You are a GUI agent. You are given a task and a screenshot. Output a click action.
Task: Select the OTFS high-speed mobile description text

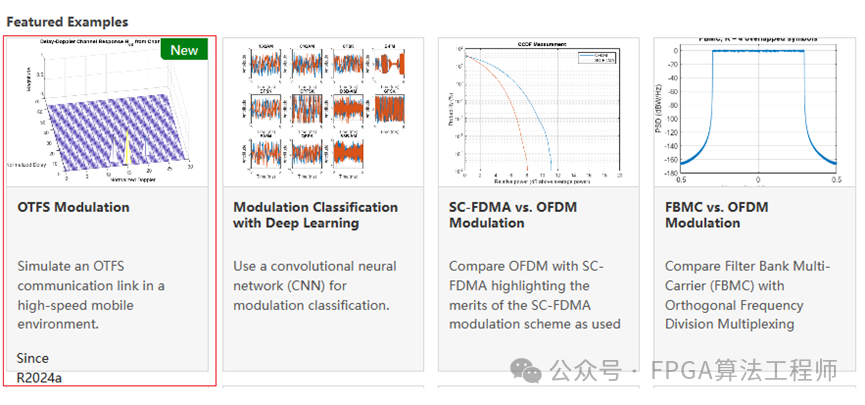coord(91,295)
